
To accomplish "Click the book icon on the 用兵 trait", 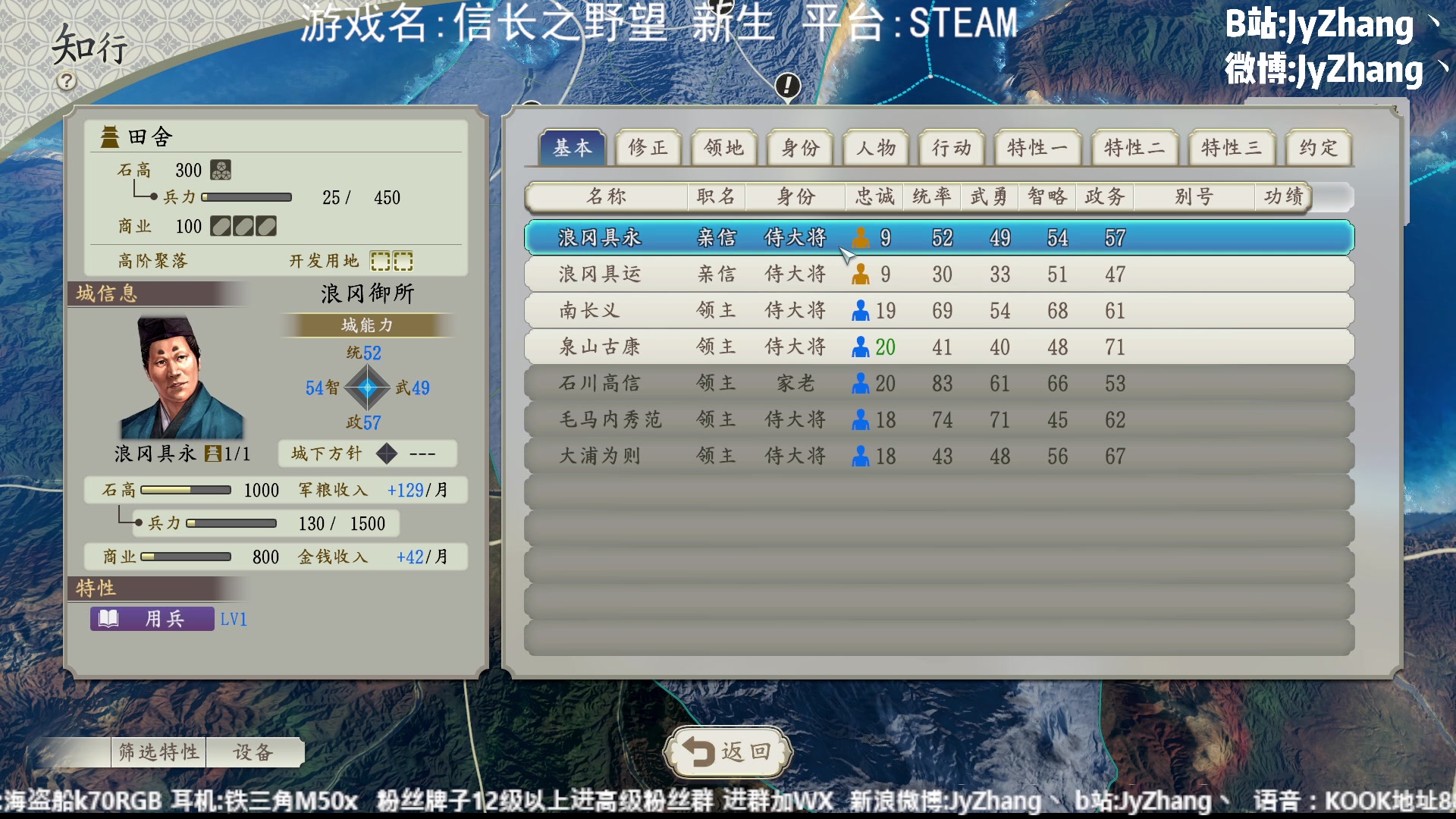I will (108, 619).
